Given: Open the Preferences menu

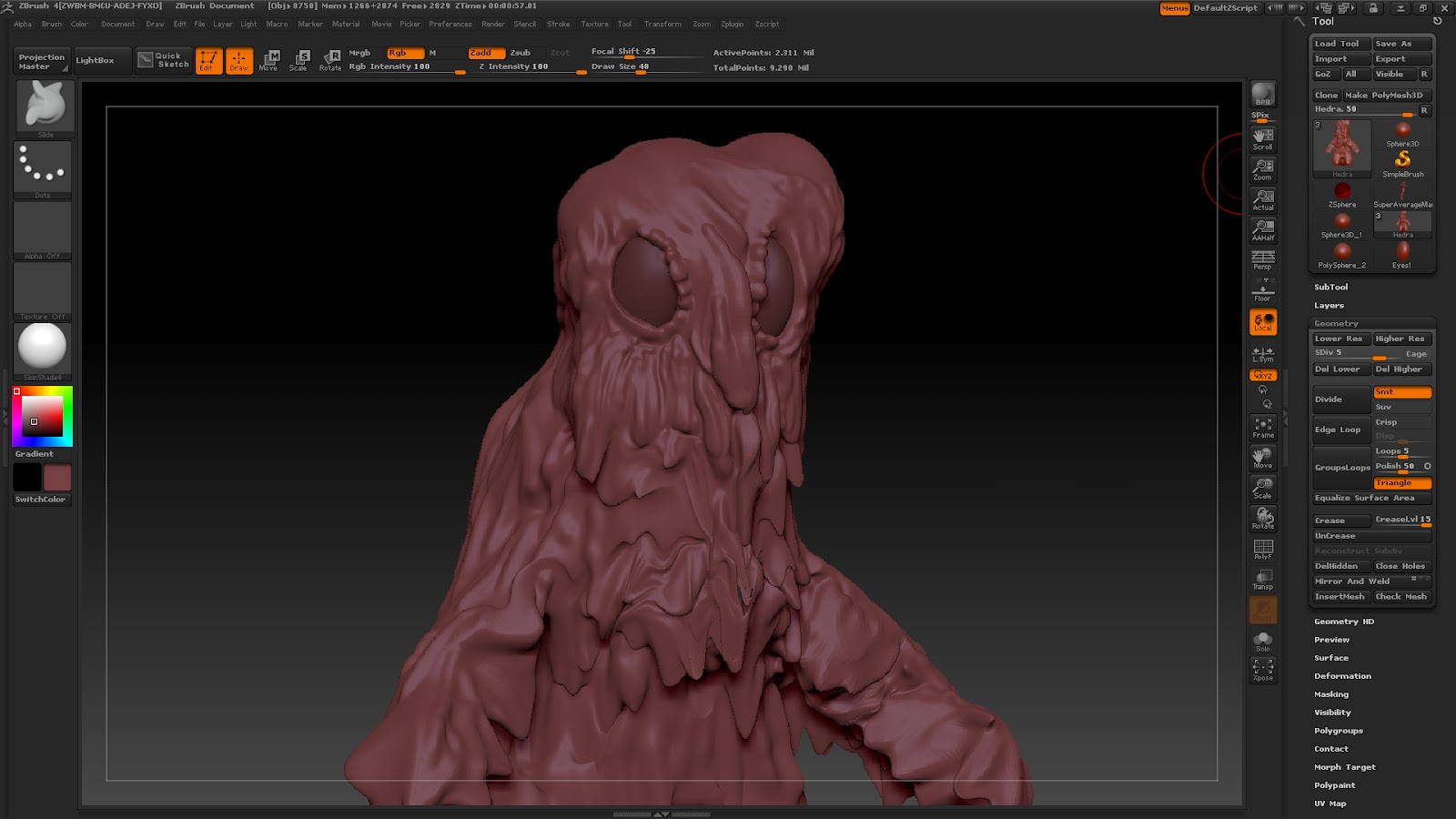Looking at the screenshot, I should [x=450, y=25].
